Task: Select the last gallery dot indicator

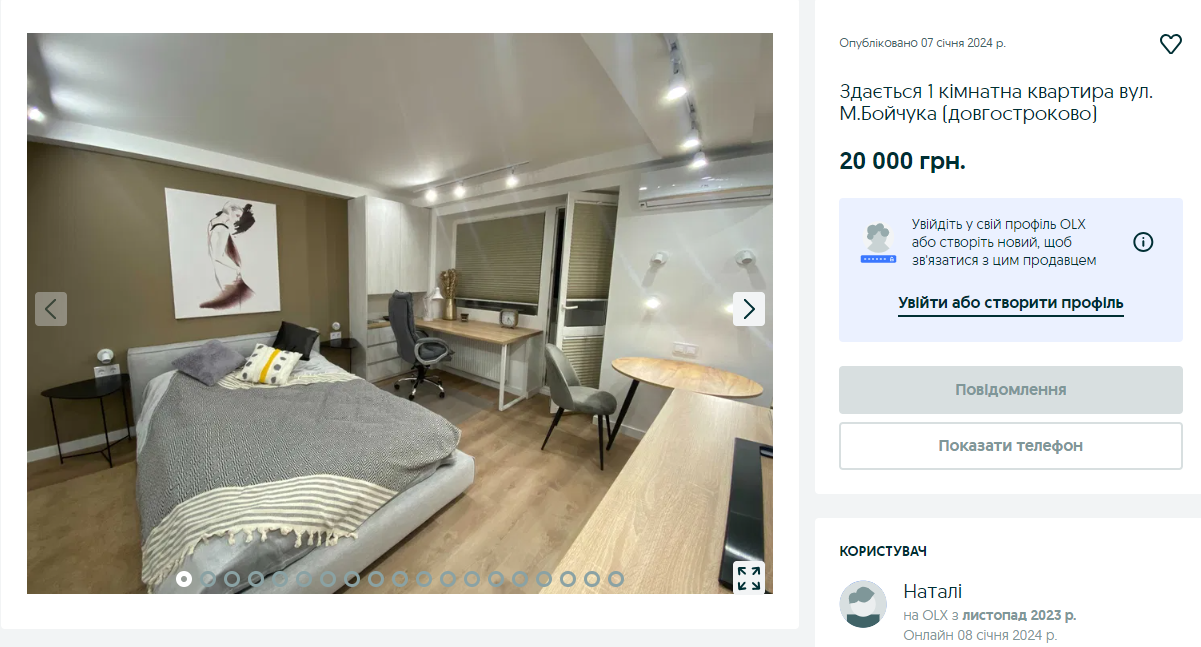Action: pyautogui.click(x=616, y=579)
